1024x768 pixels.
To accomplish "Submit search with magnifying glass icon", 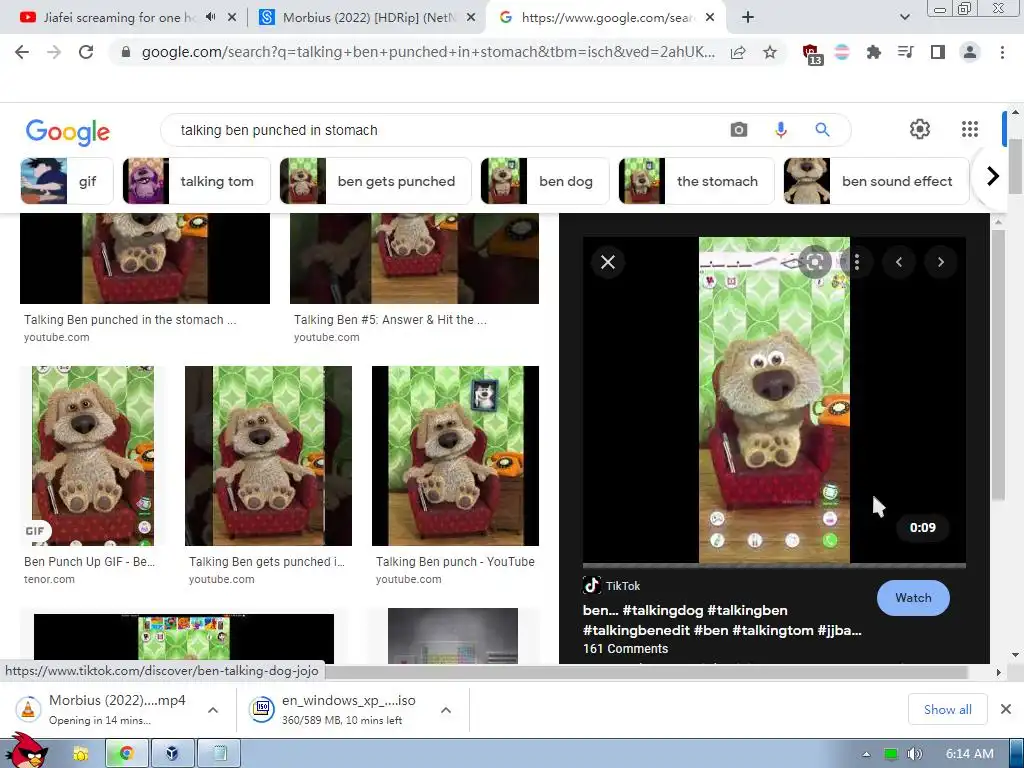I will point(822,130).
